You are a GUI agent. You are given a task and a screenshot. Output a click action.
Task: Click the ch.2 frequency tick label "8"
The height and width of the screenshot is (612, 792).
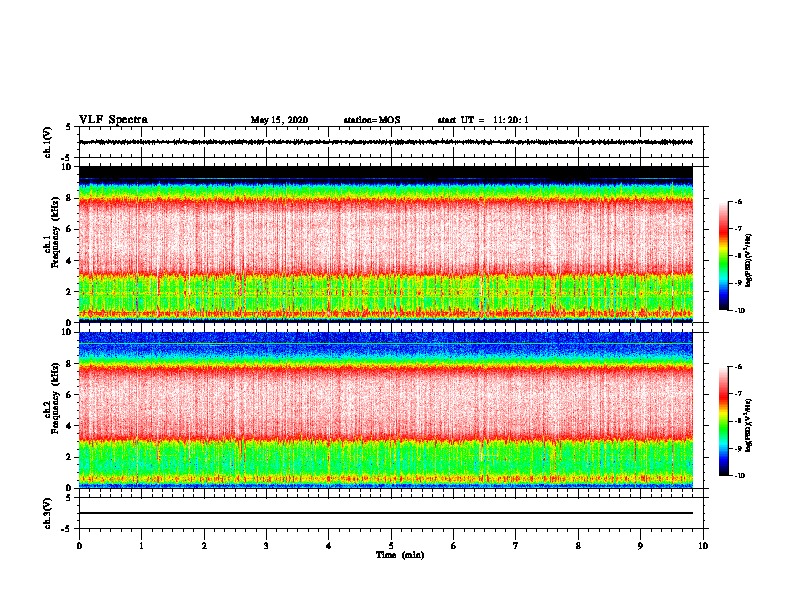(x=70, y=364)
